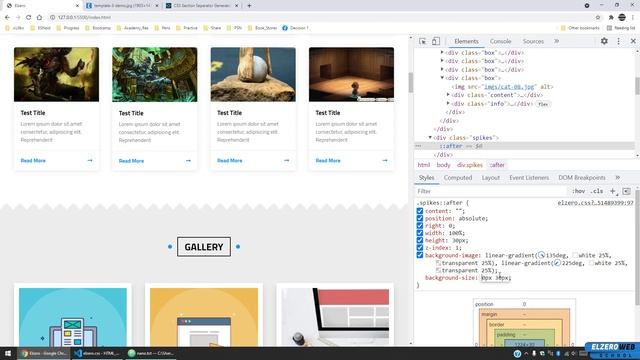Open Chrome profile avatar

pos(622,18)
